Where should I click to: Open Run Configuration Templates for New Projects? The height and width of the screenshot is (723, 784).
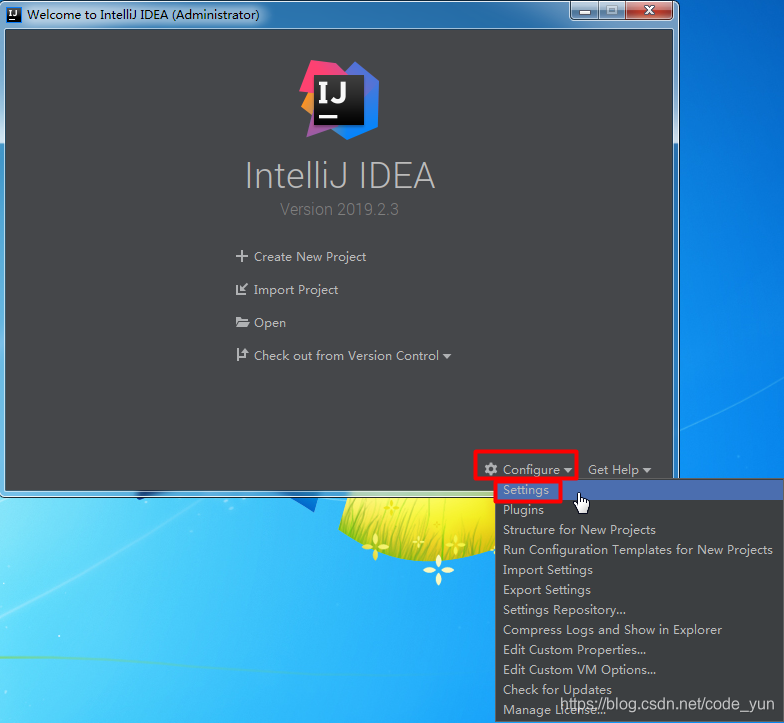tap(639, 550)
